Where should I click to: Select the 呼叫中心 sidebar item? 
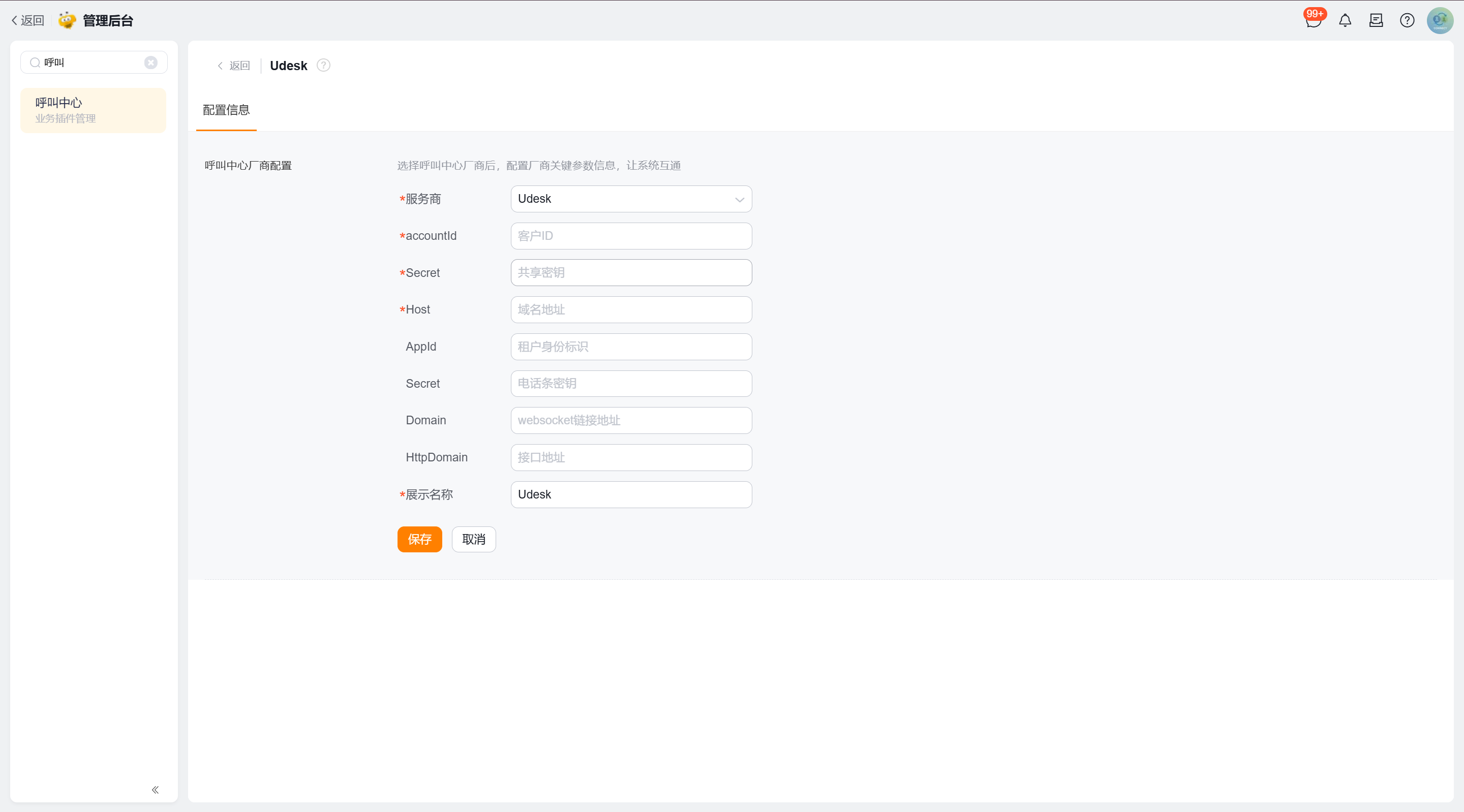[x=93, y=110]
